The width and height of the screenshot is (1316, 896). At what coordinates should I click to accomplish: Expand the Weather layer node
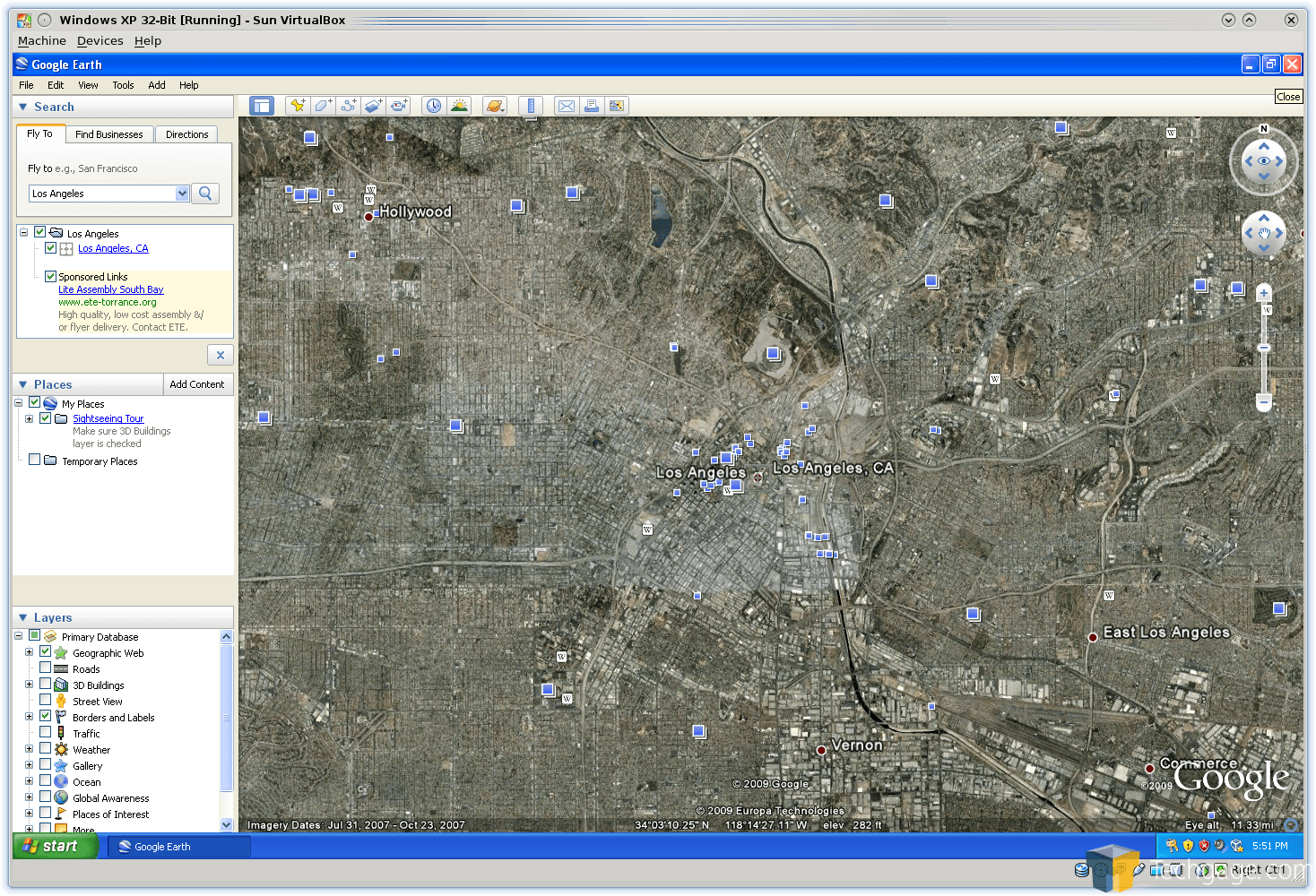(x=29, y=749)
